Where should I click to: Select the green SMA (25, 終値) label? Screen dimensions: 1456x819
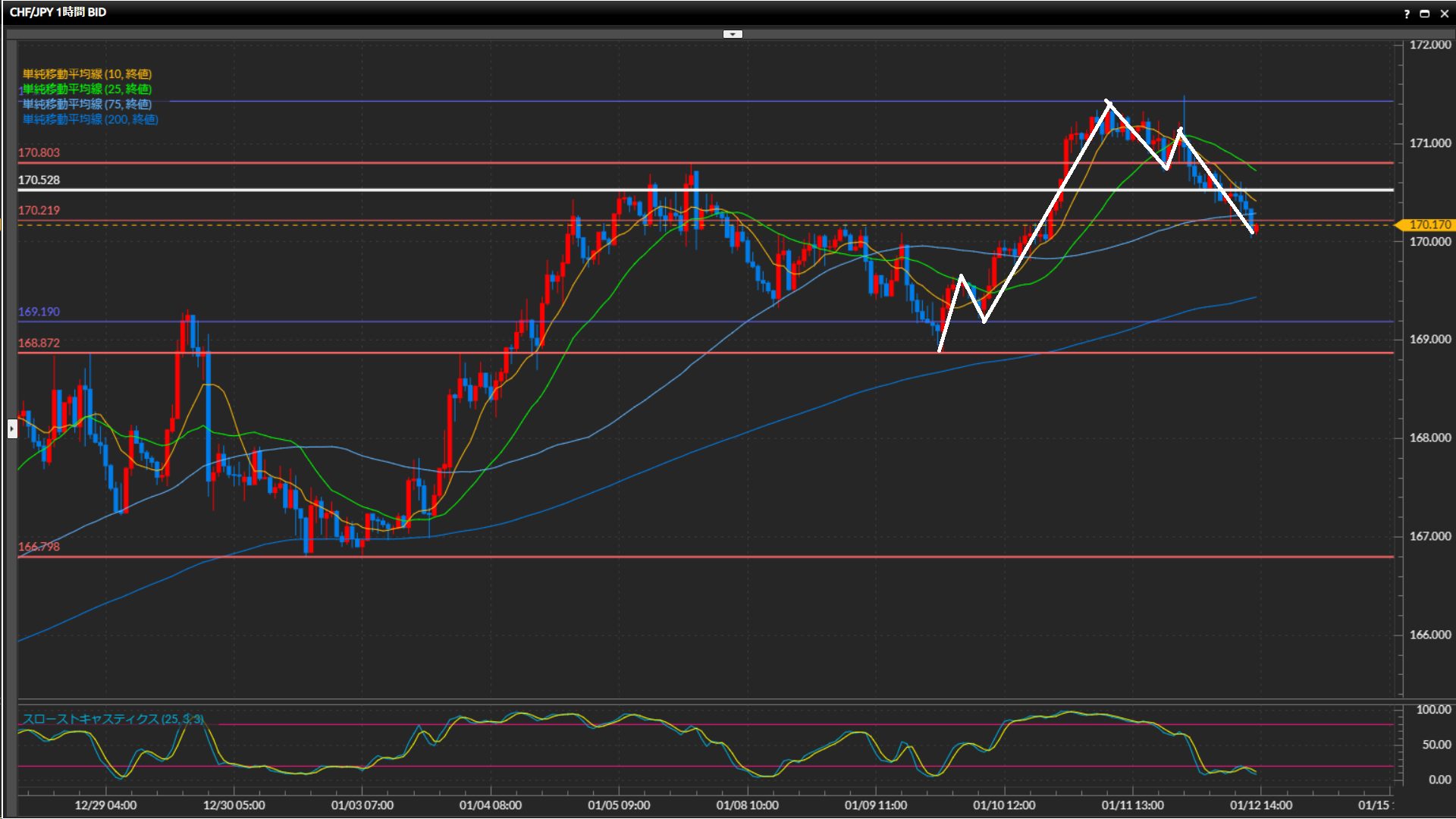[x=87, y=89]
